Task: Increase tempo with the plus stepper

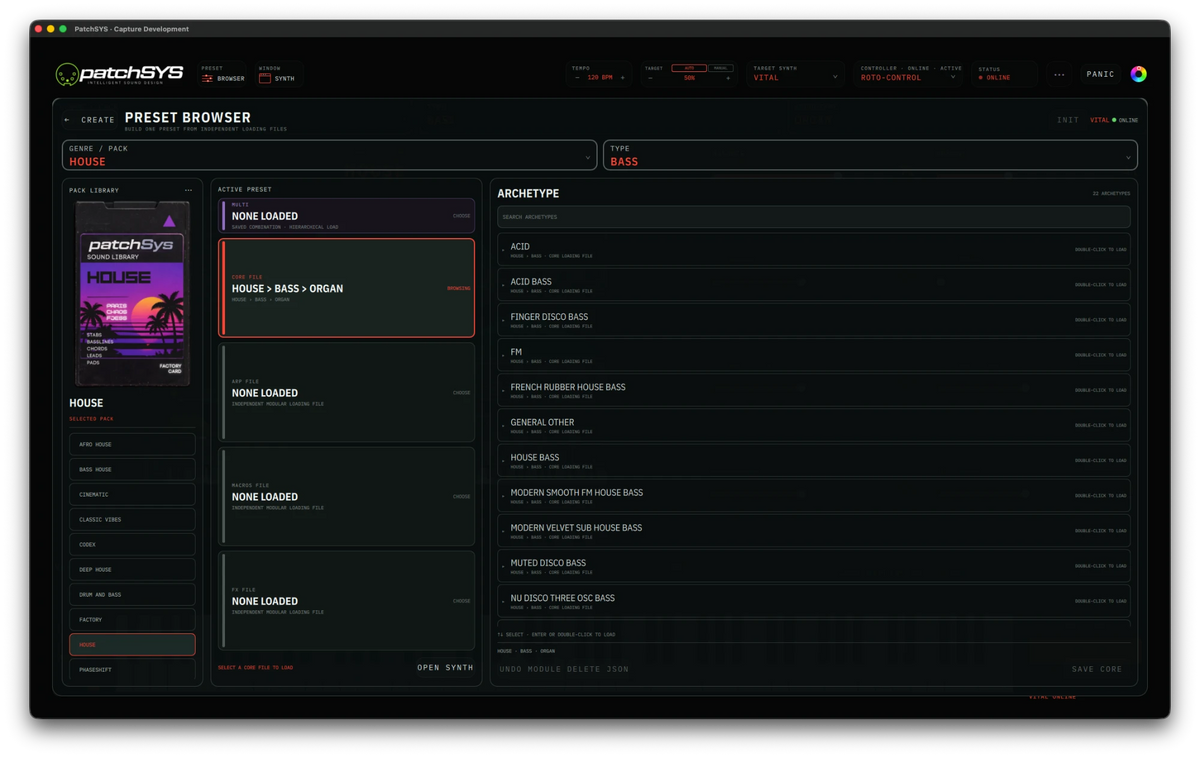Action: click(x=622, y=77)
